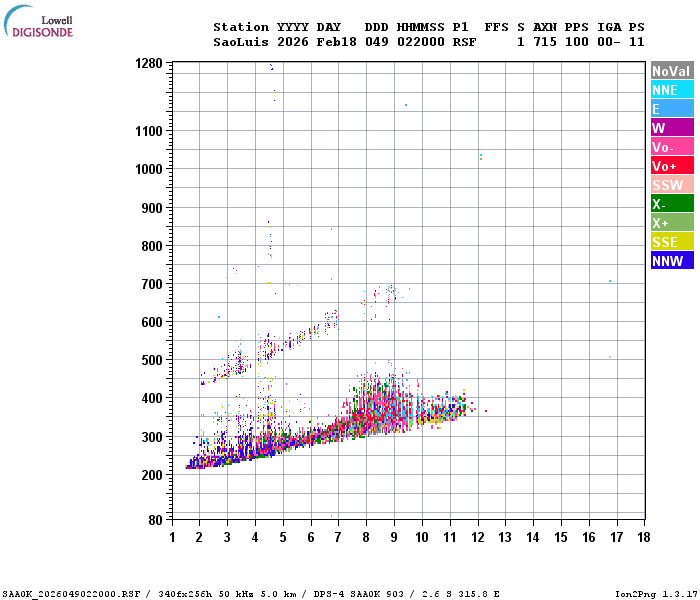The width and height of the screenshot is (700, 600).
Task: Click the PPS value 100
Action: pos(577,42)
